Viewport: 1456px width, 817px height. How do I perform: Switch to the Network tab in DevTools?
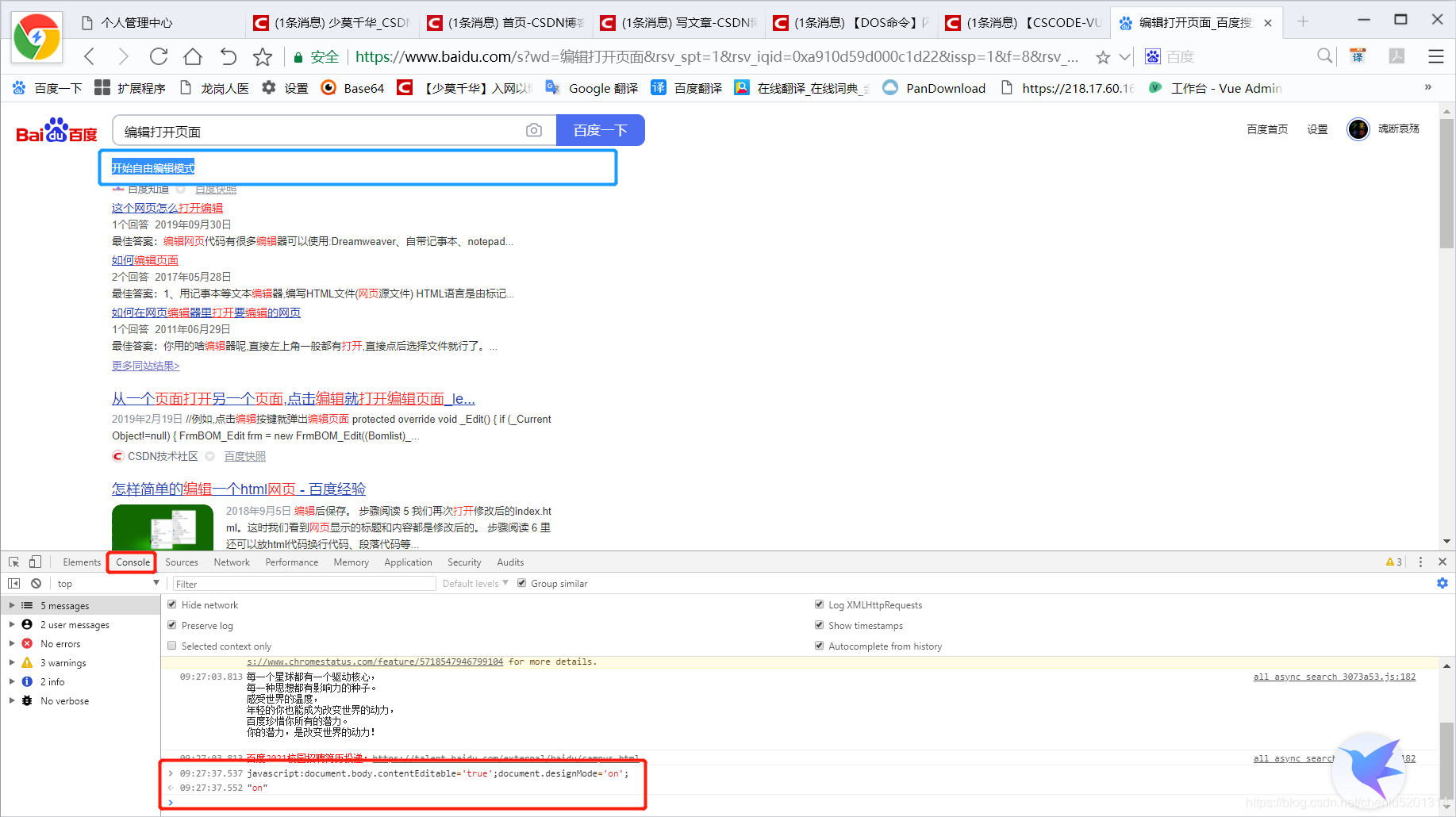pos(232,562)
